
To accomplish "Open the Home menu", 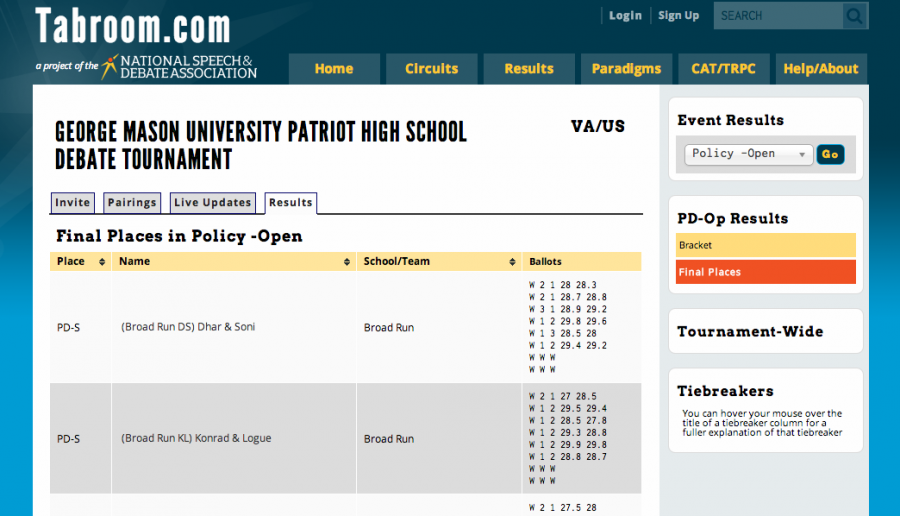I will (x=334, y=69).
